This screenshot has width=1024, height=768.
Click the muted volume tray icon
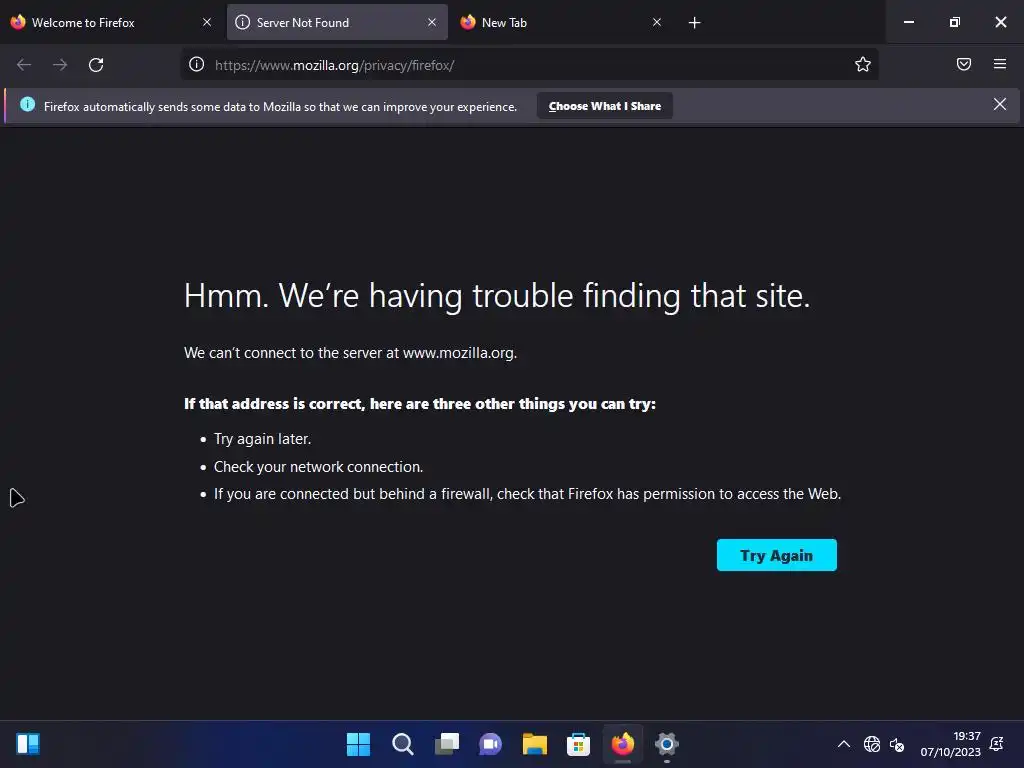(897, 744)
